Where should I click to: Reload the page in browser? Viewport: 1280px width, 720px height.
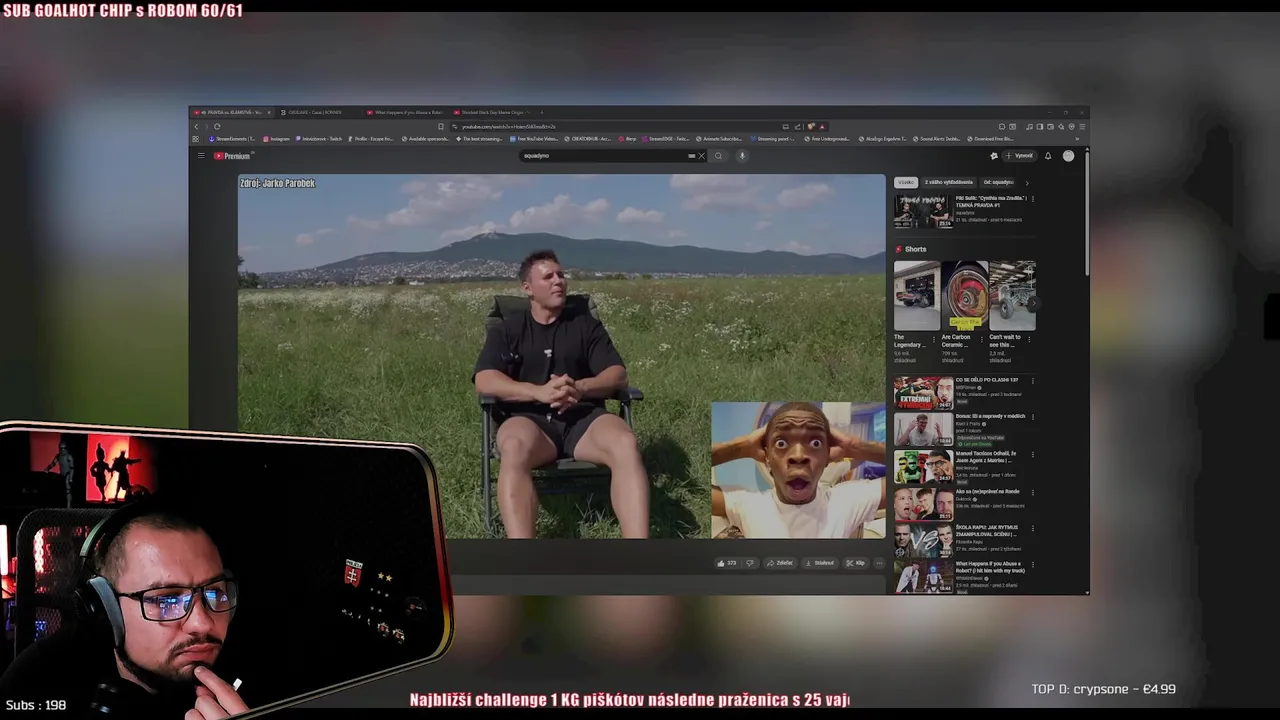pos(217,127)
